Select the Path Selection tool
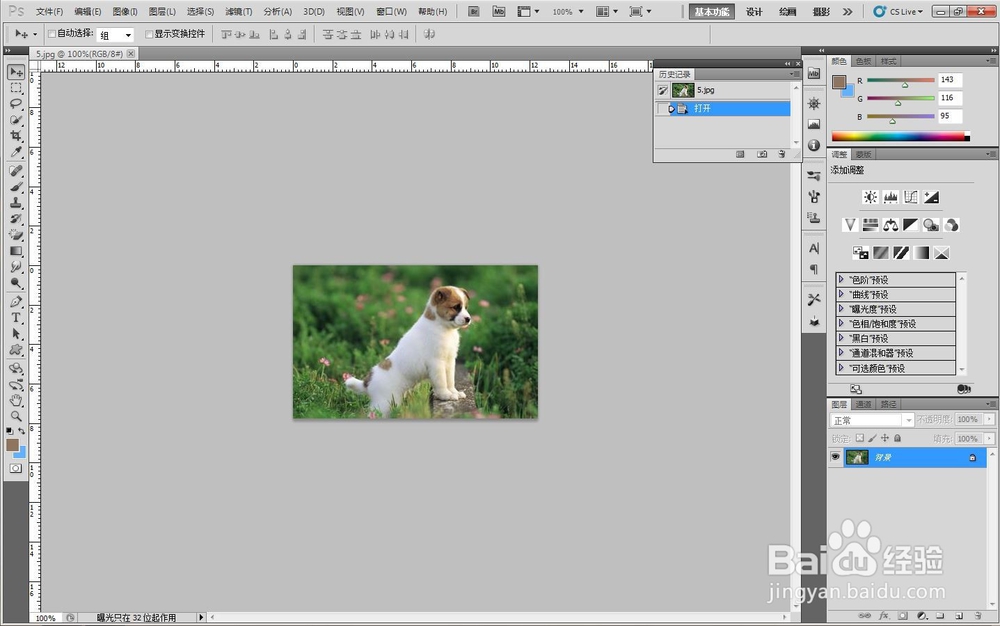This screenshot has height=626, width=1000. point(16,333)
